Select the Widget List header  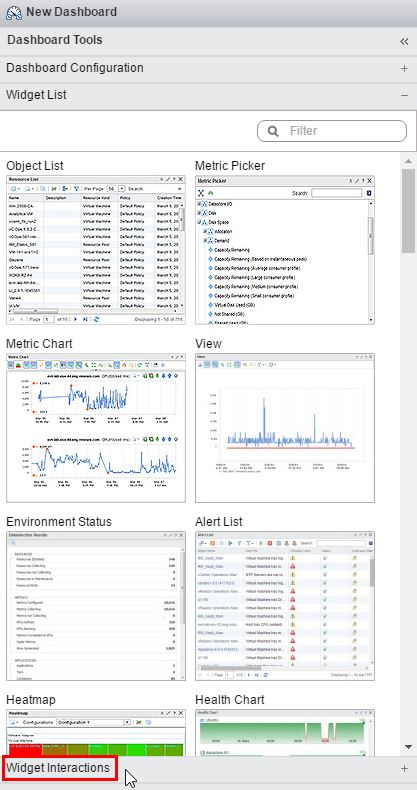[208, 95]
